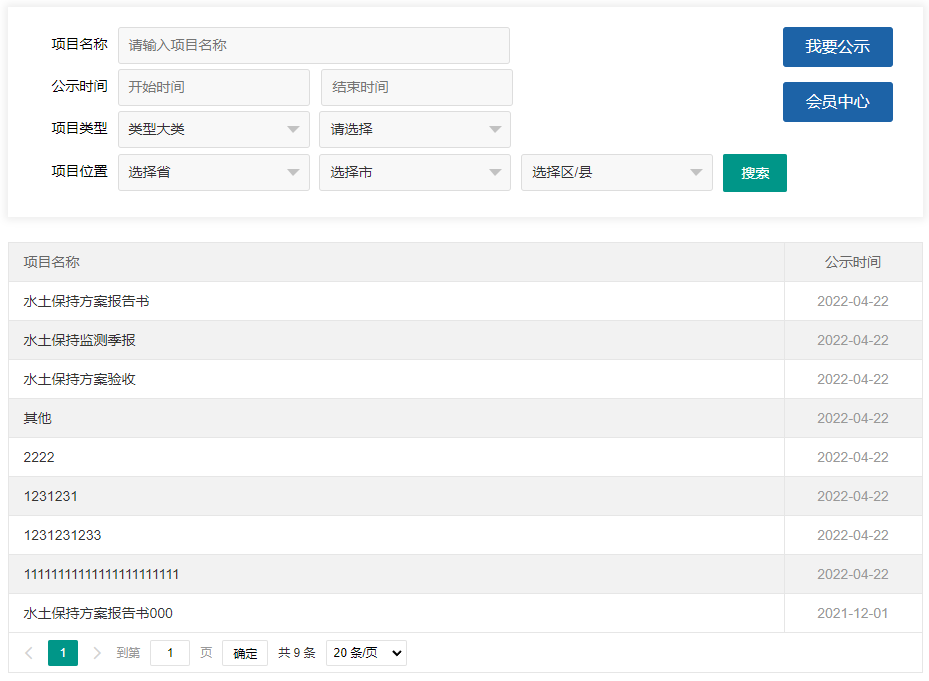Select page 1 in the pagination
The height and width of the screenshot is (681, 929).
tap(63, 652)
